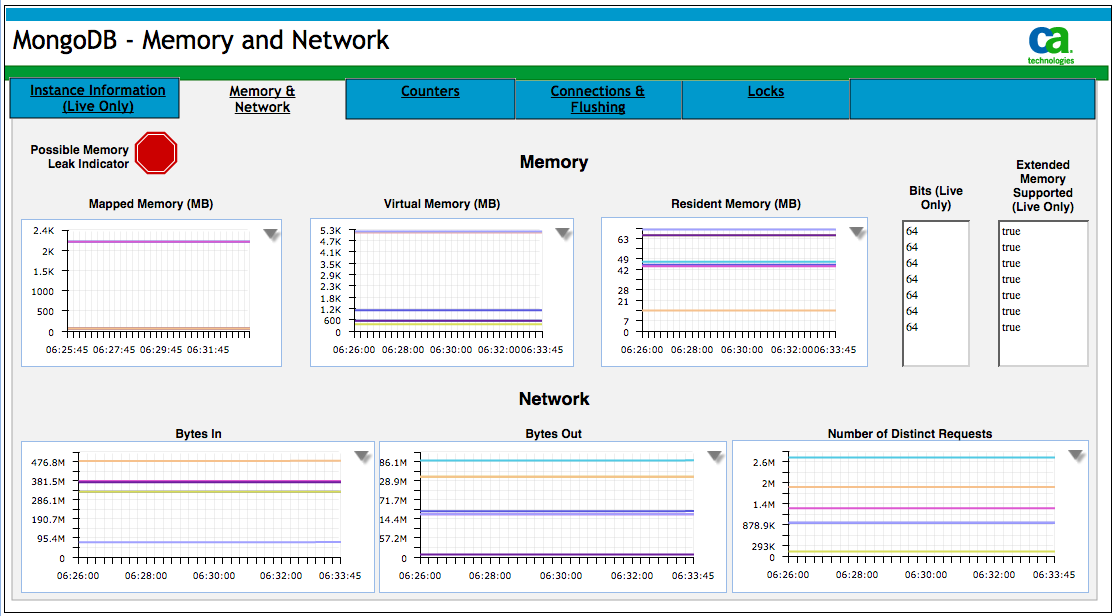Click the orange line in Bytes In chart
Image resolution: width=1117 pixels, height=616 pixels.
pyautogui.click(x=210, y=461)
